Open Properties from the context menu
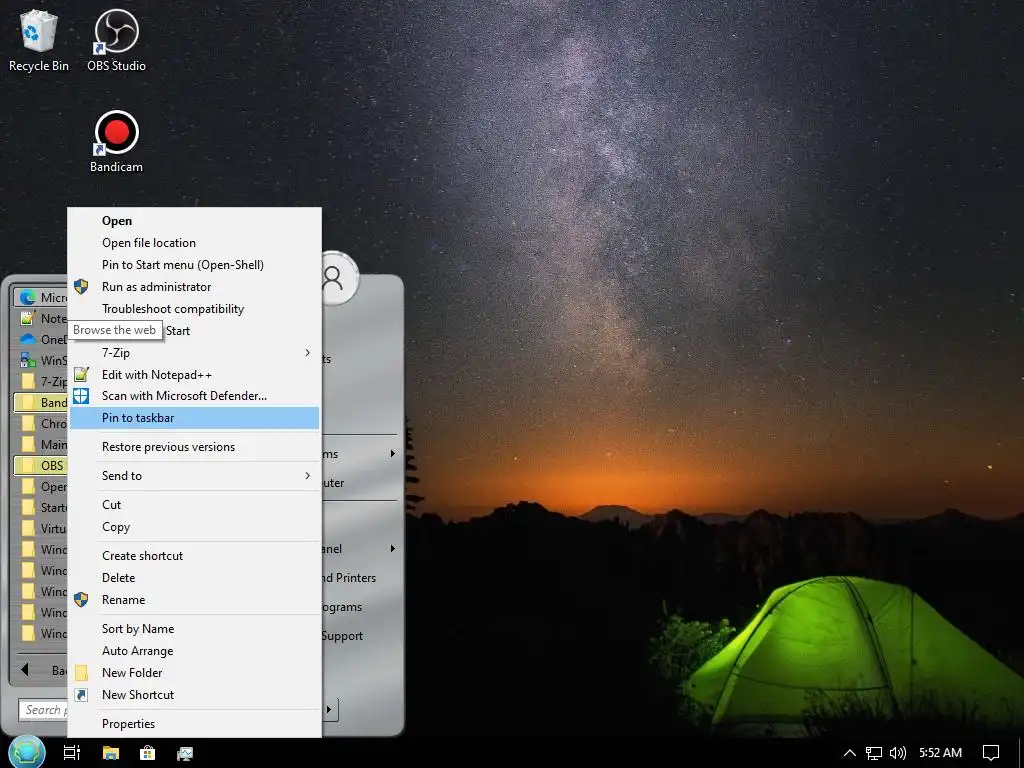 coord(194,724)
